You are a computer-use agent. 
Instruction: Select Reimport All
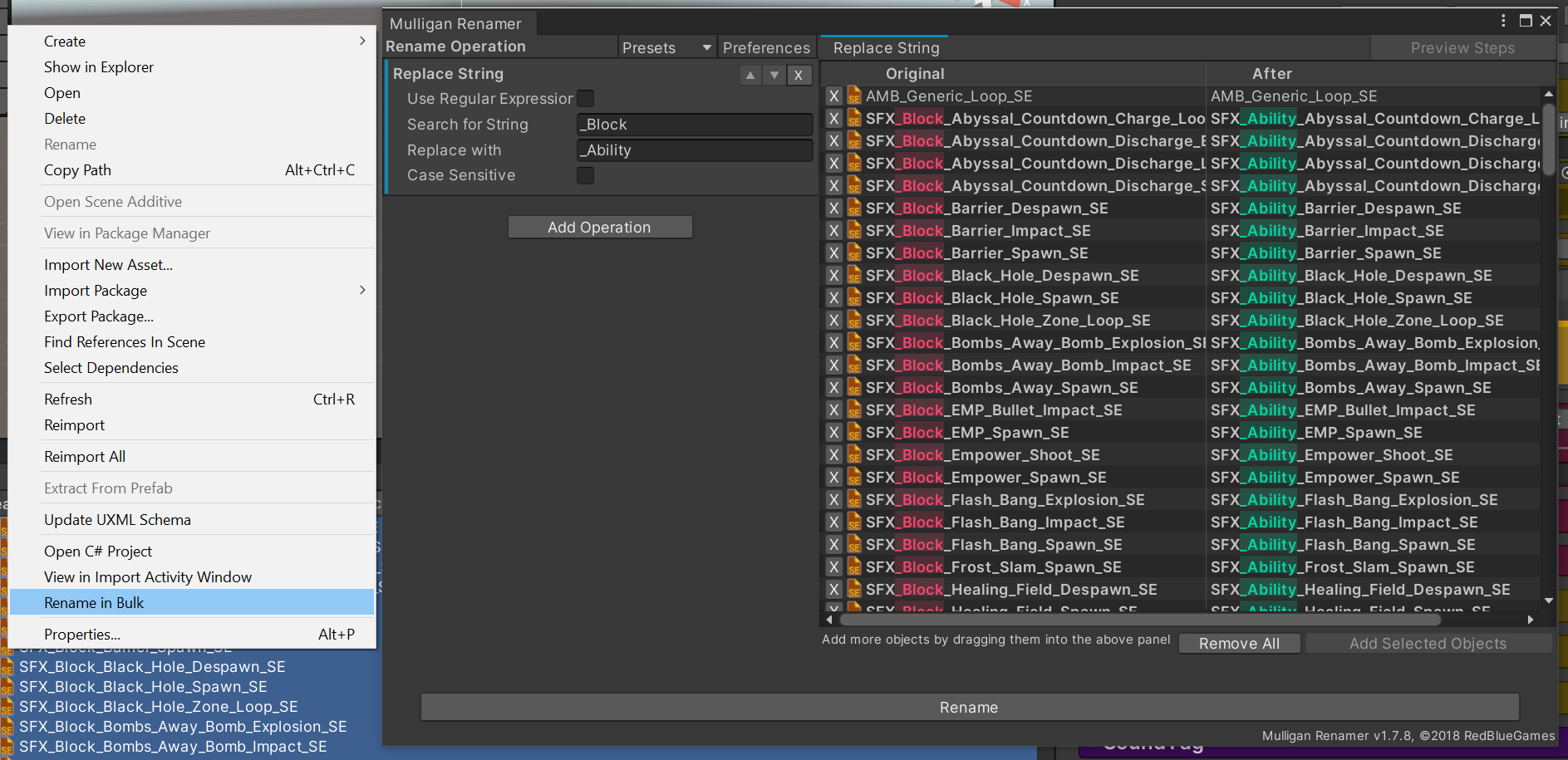(193, 457)
